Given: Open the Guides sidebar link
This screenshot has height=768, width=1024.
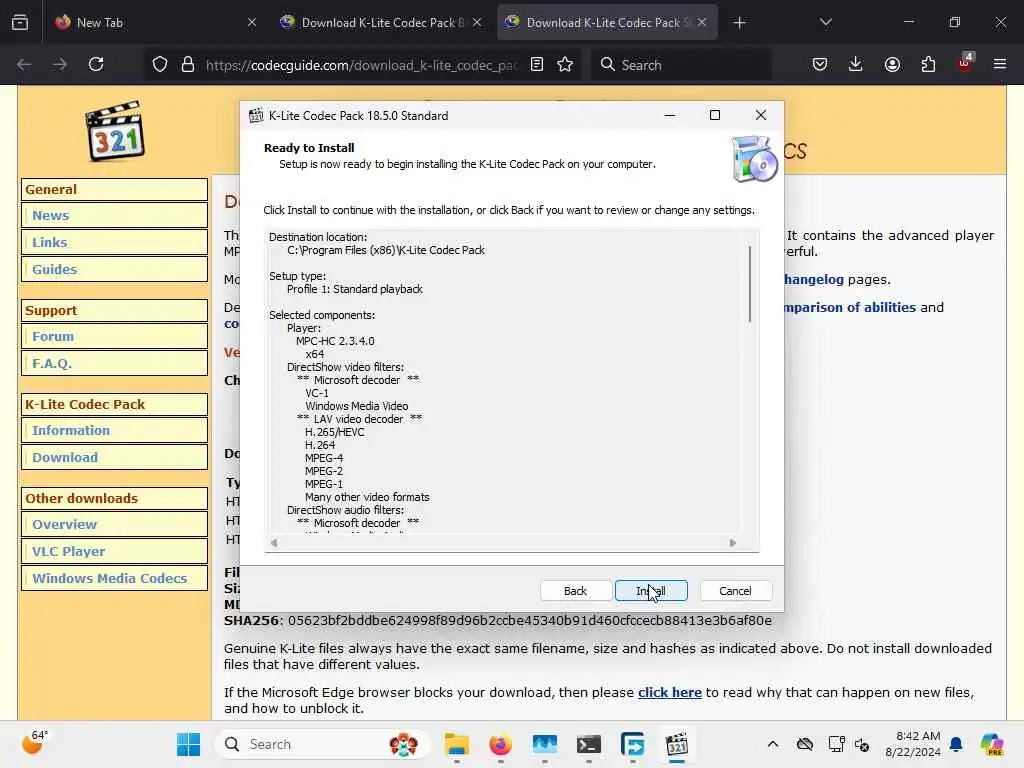Looking at the screenshot, I should pyautogui.click(x=54, y=269).
